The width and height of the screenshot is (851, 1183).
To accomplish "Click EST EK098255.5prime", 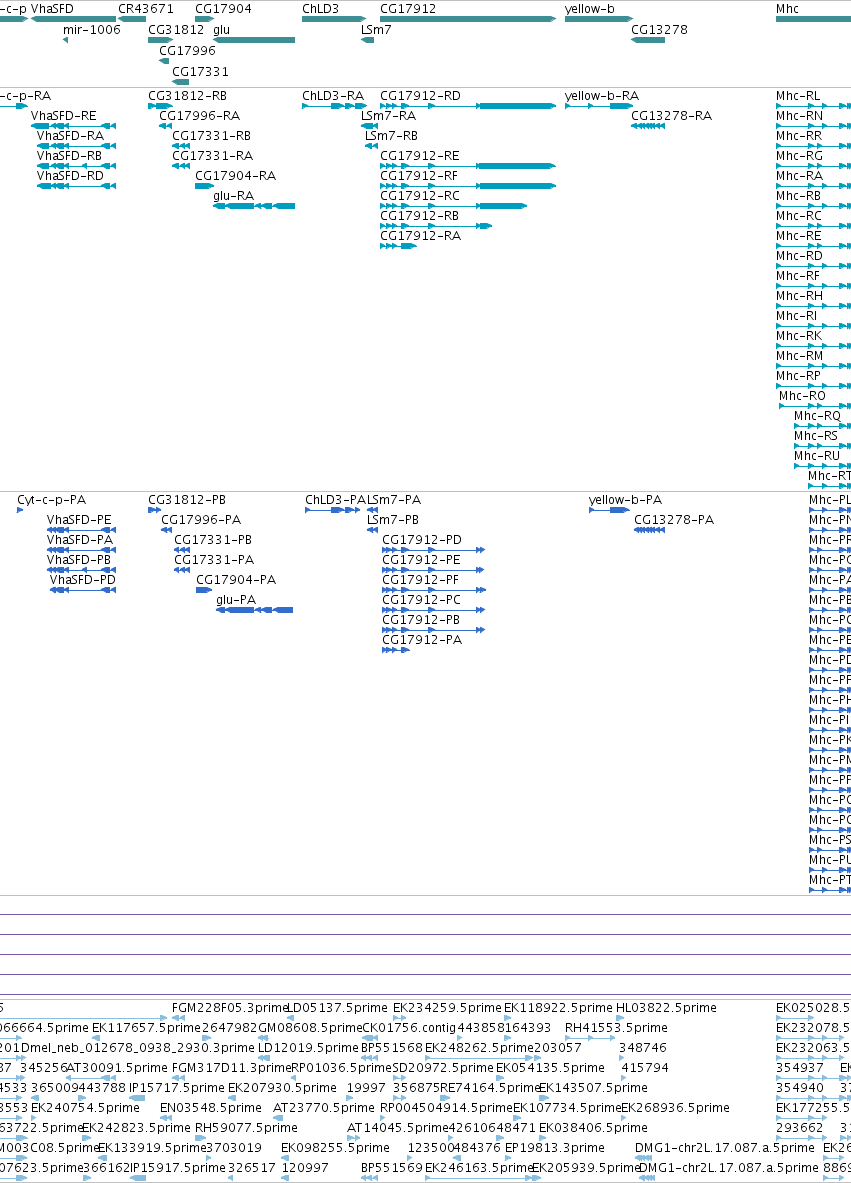I will (335, 1148).
